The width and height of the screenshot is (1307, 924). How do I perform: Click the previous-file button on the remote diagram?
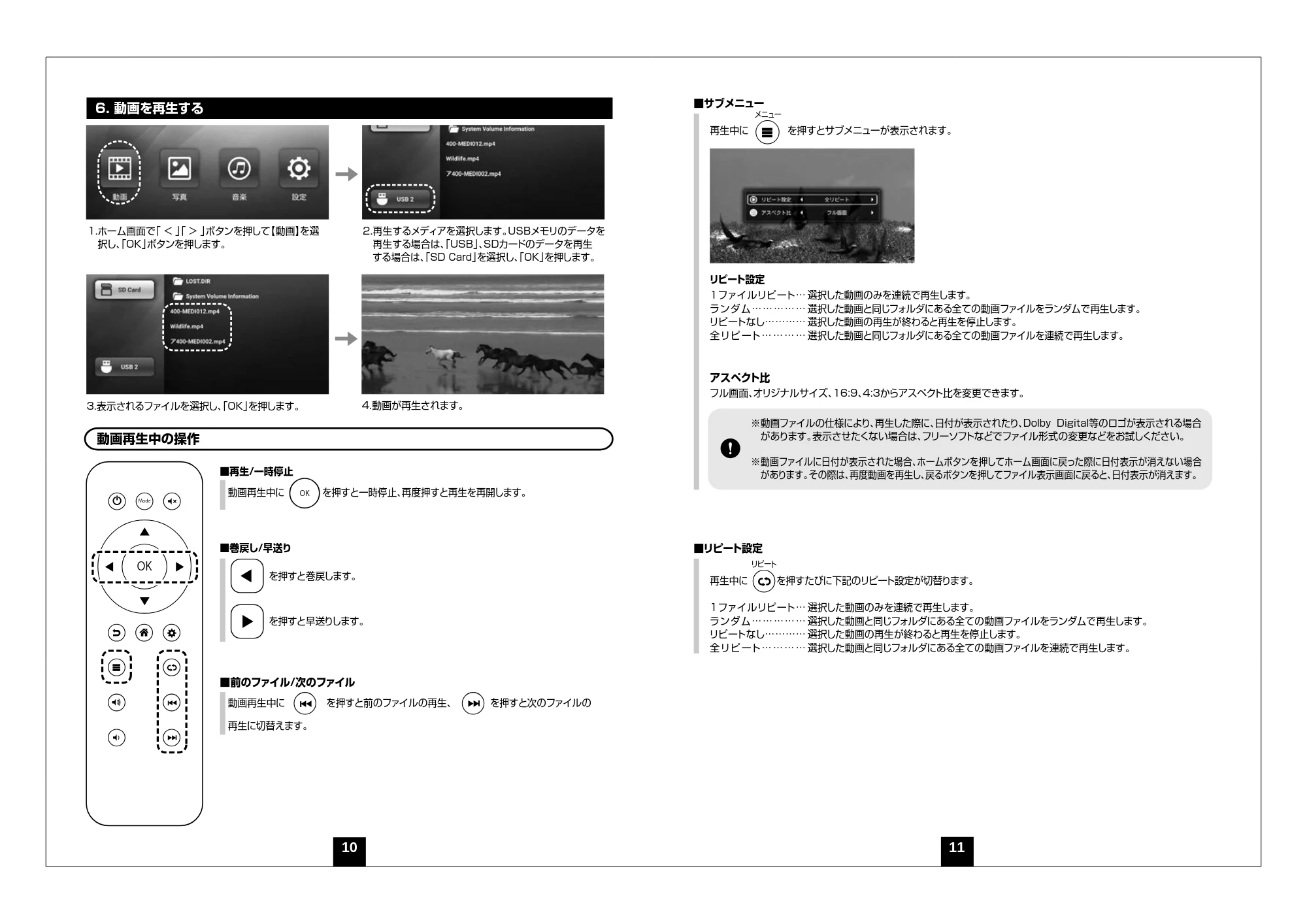point(172,702)
